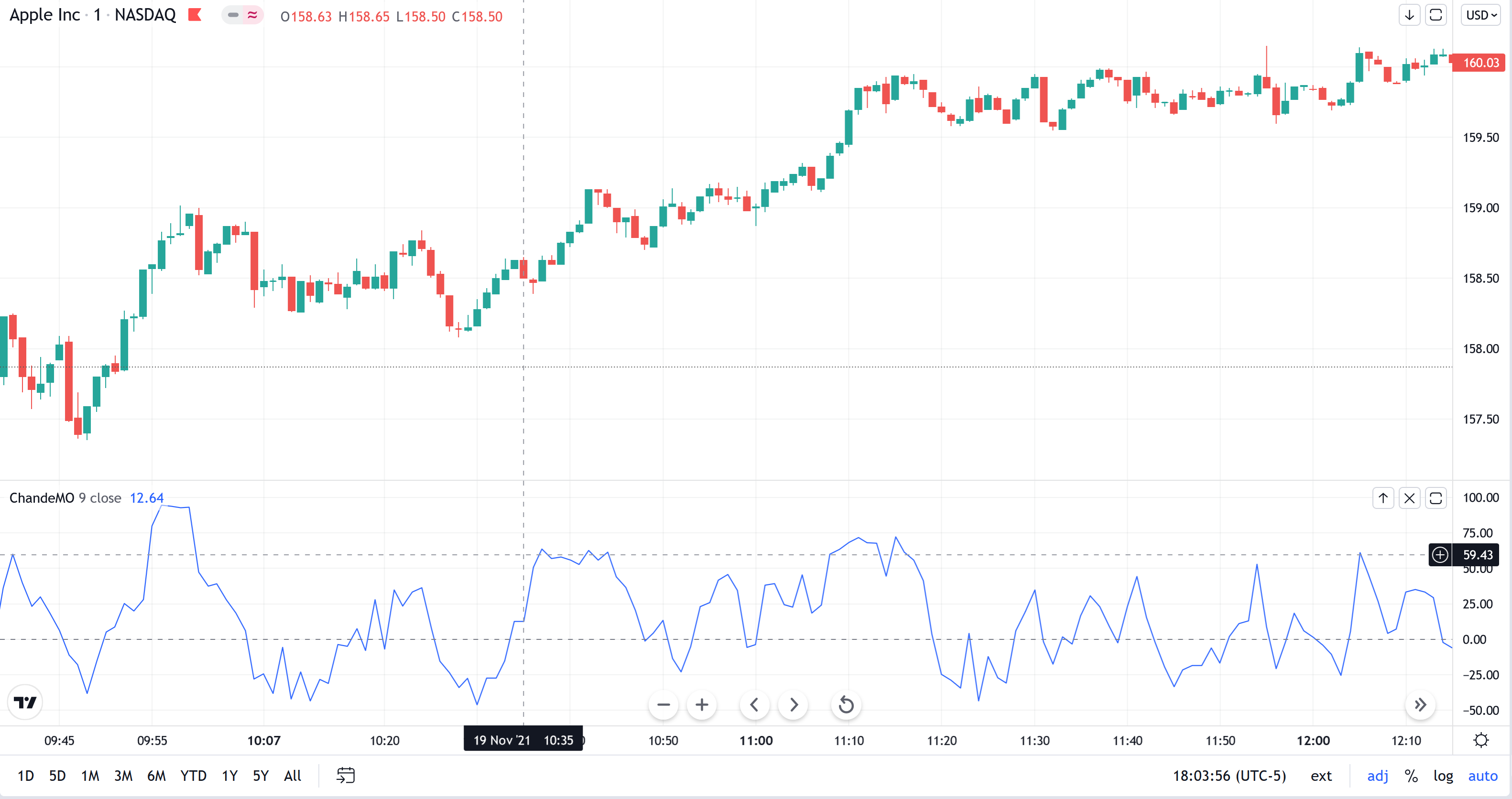
Task: Click the ChandeMO value 12.64
Action: (x=146, y=498)
